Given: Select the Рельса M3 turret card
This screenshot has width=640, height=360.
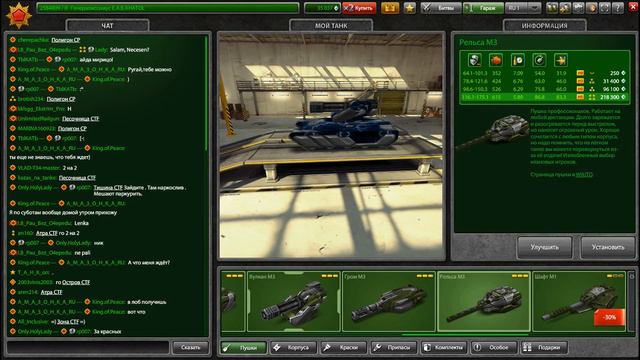Looking at the screenshot, I should pyautogui.click(x=484, y=301).
